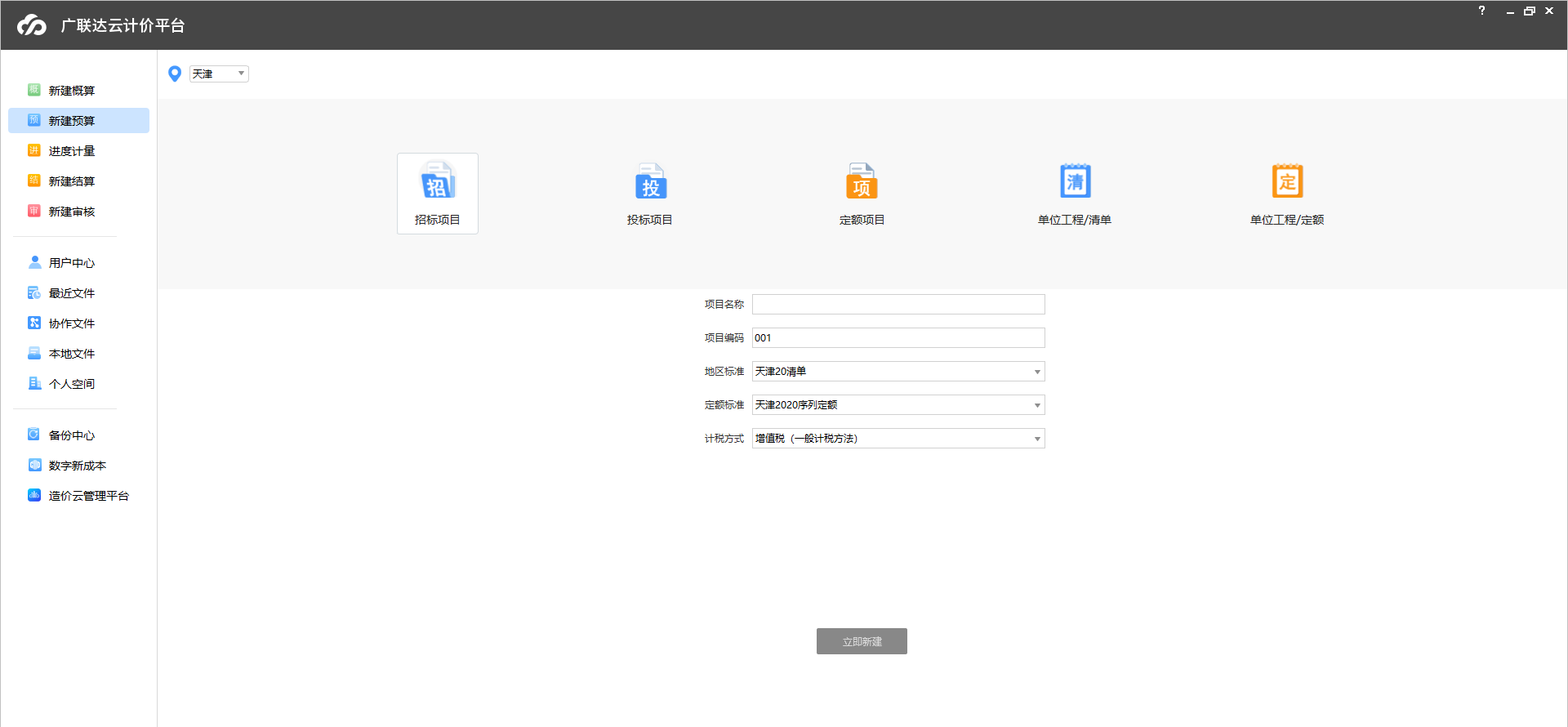
Task: Click the 立即新建 button
Action: point(862,641)
